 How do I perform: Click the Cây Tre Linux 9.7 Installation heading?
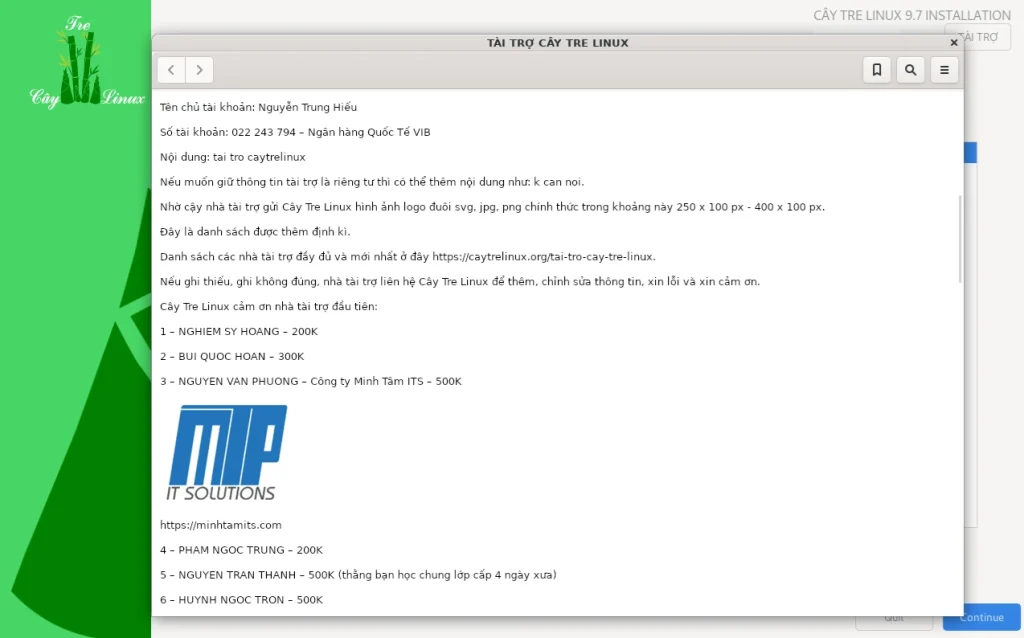[912, 15]
